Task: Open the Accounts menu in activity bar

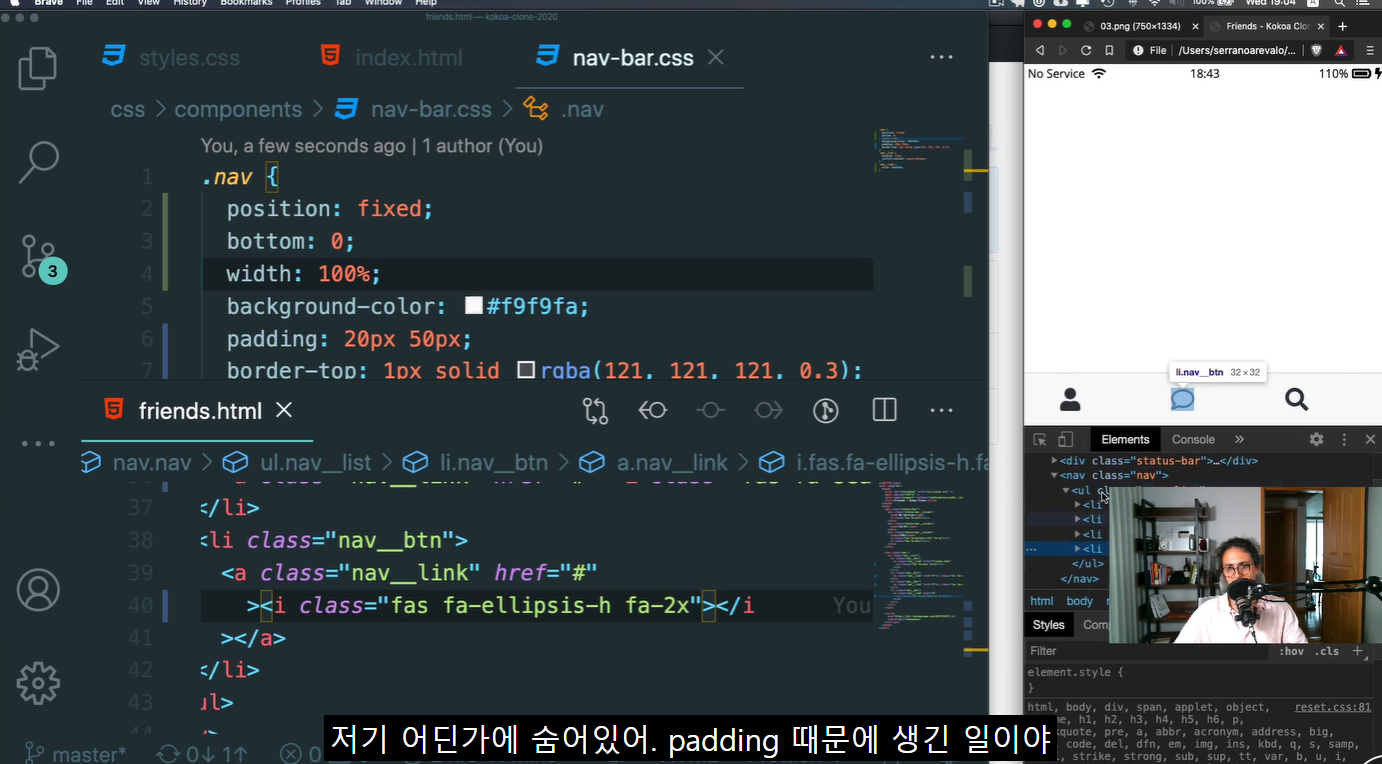Action: [x=38, y=590]
